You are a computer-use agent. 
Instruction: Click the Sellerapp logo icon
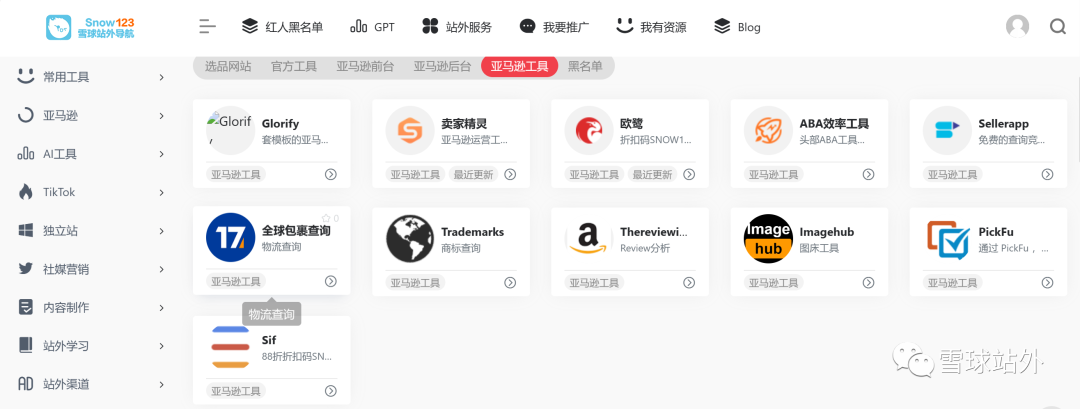click(947, 130)
